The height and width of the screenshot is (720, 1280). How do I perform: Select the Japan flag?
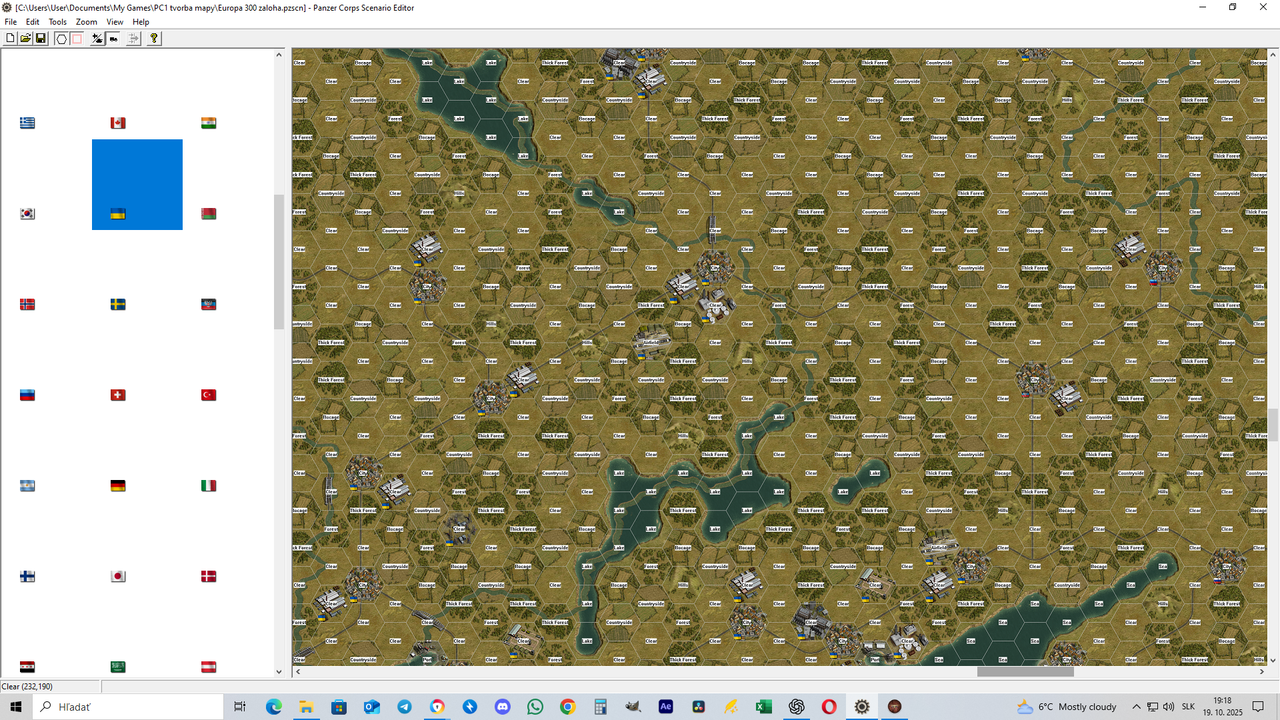point(118,576)
